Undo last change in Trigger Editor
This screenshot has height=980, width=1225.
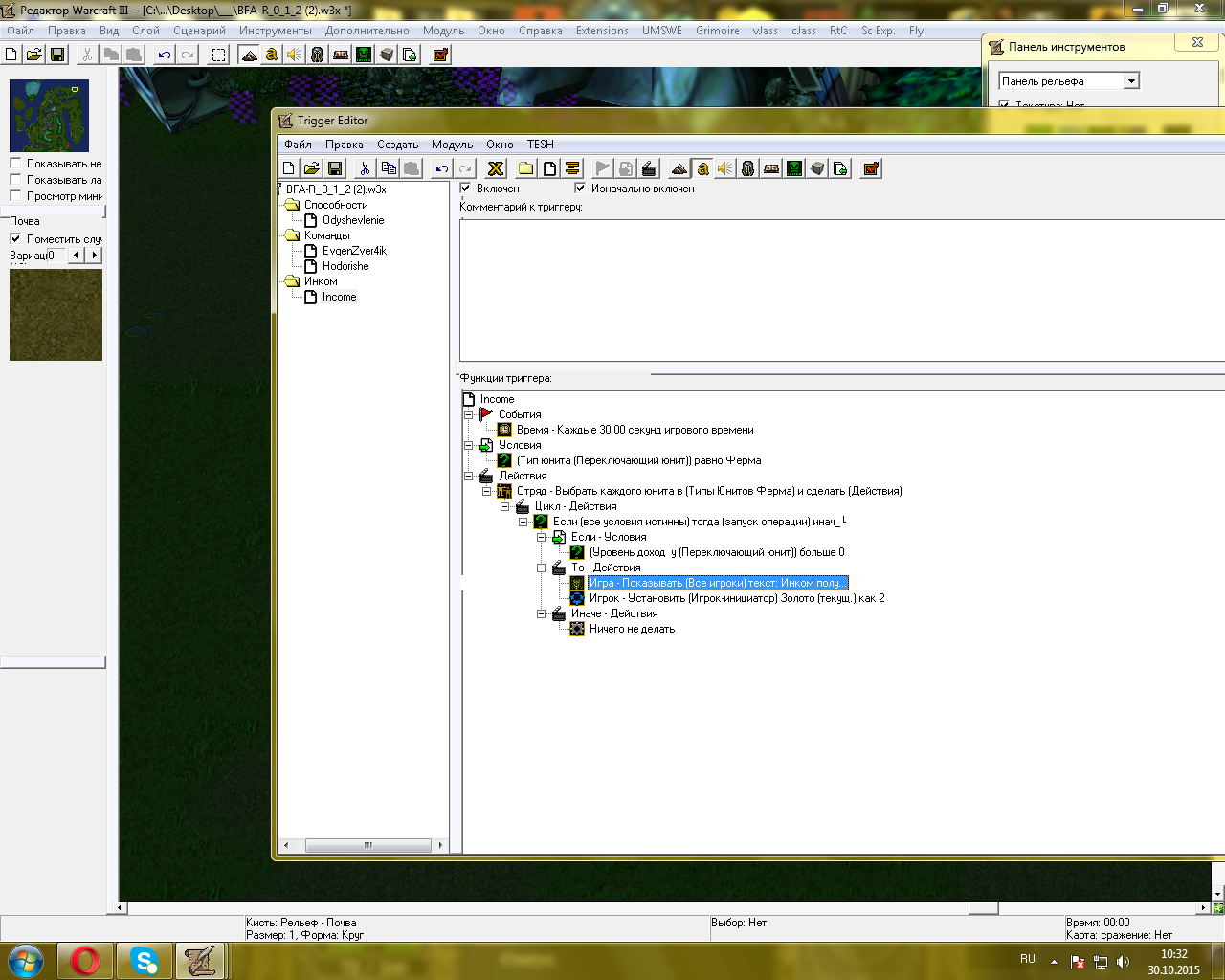(441, 168)
